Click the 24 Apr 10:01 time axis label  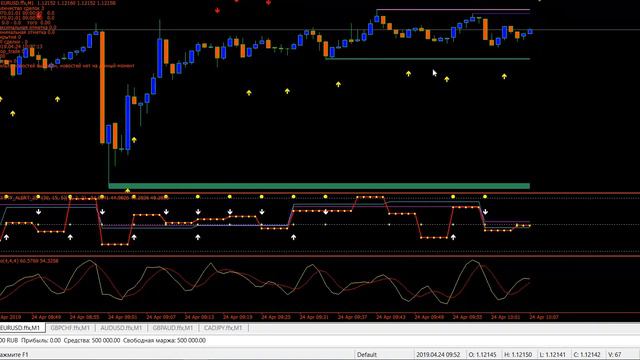(x=505, y=317)
